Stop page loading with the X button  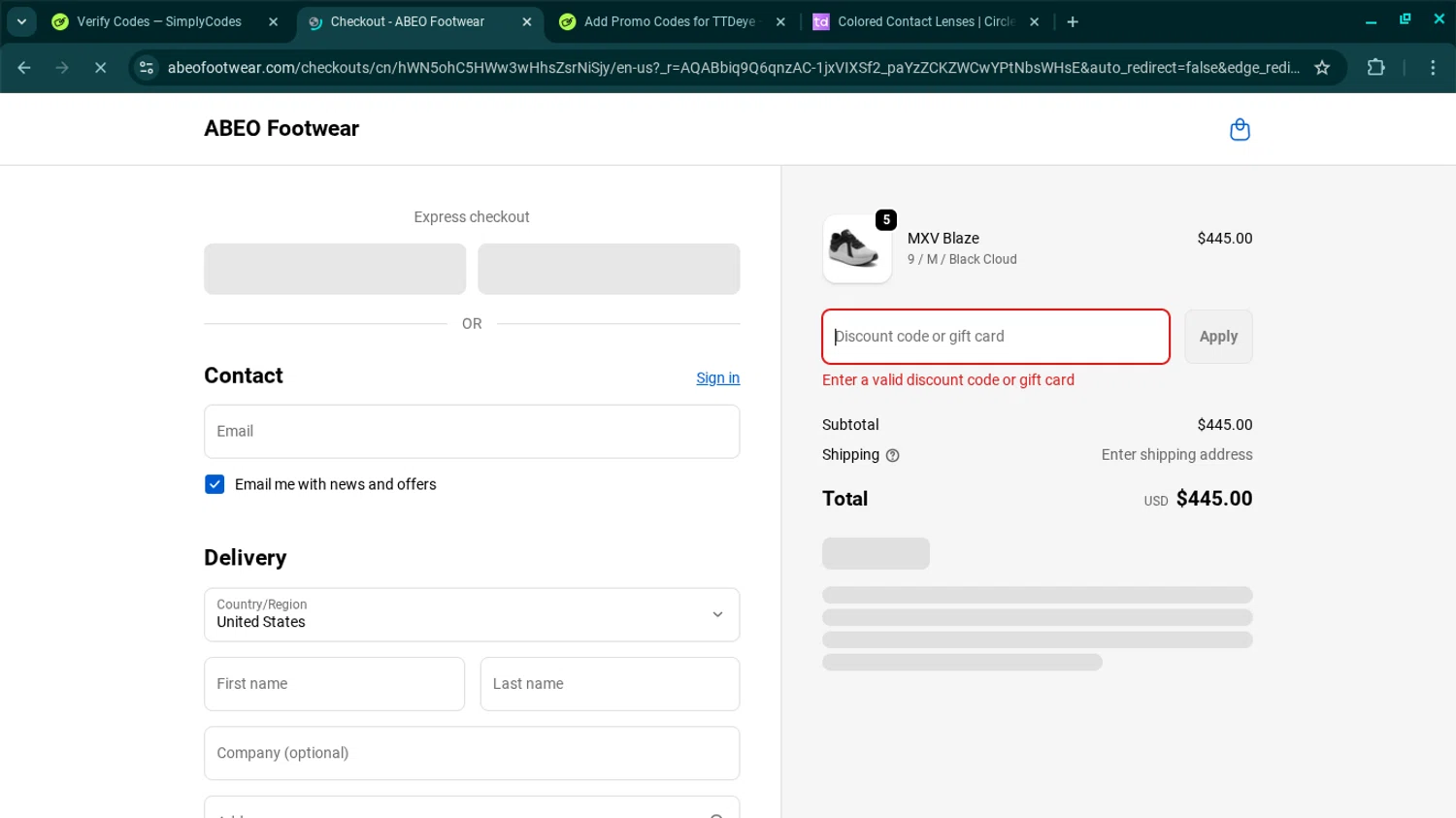pyautogui.click(x=100, y=67)
